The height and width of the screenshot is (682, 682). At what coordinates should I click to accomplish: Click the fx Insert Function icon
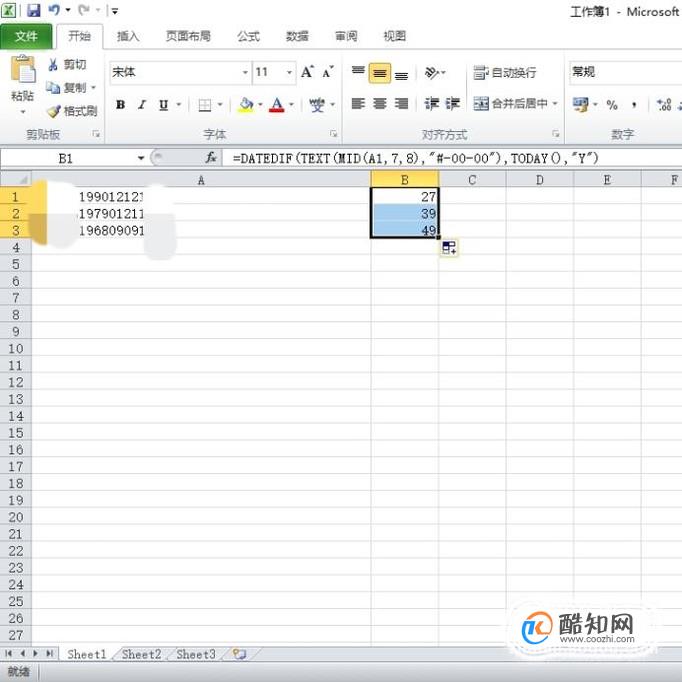pos(211,158)
